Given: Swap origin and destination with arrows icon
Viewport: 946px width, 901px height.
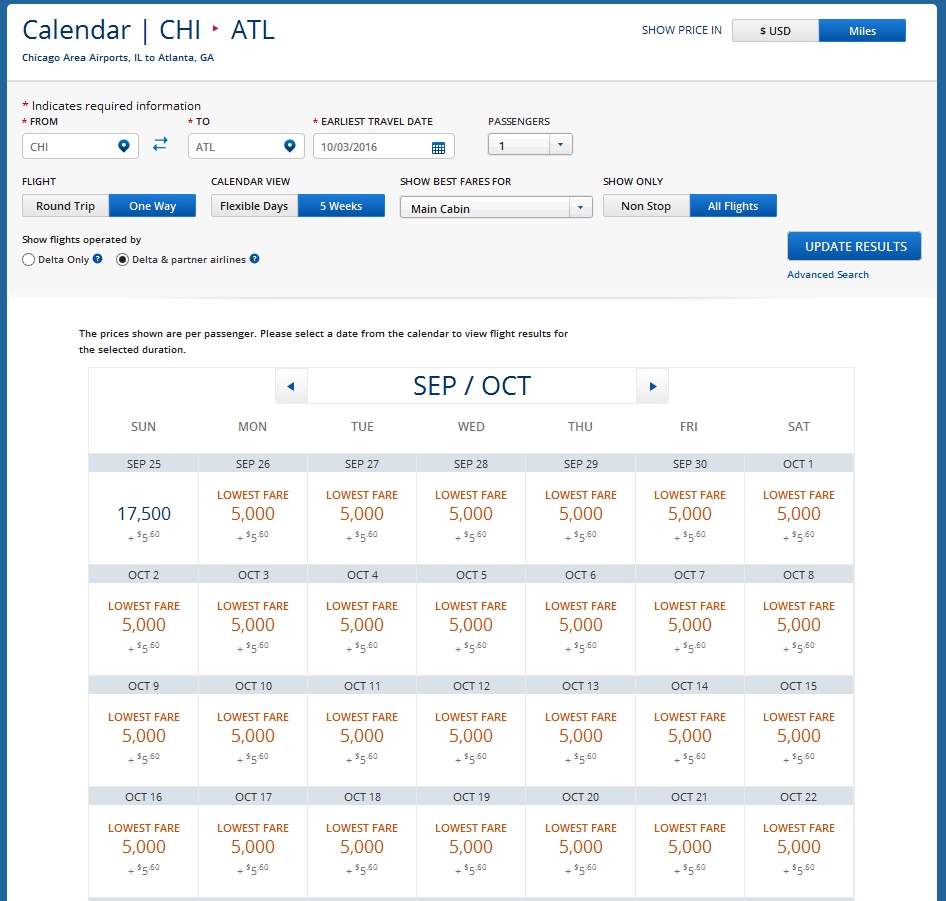Looking at the screenshot, I should pyautogui.click(x=160, y=145).
